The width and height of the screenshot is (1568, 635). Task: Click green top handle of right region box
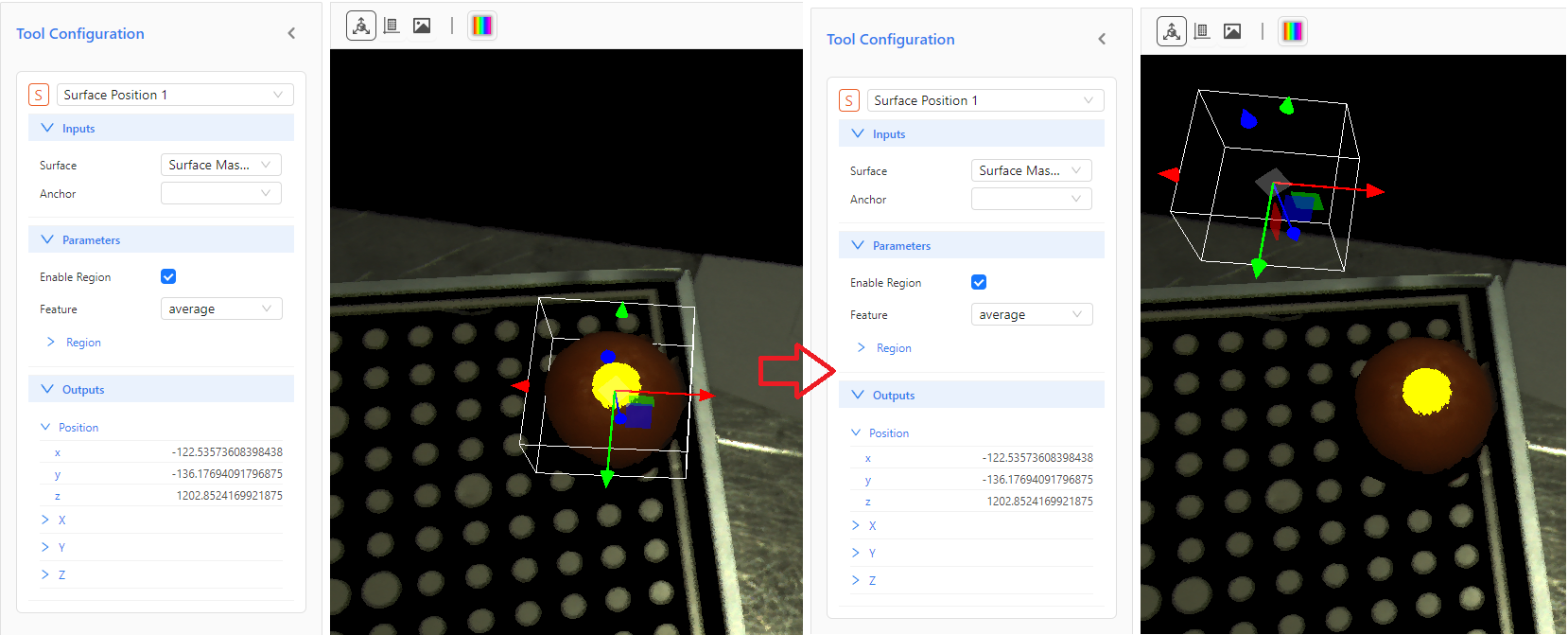pos(1286,106)
